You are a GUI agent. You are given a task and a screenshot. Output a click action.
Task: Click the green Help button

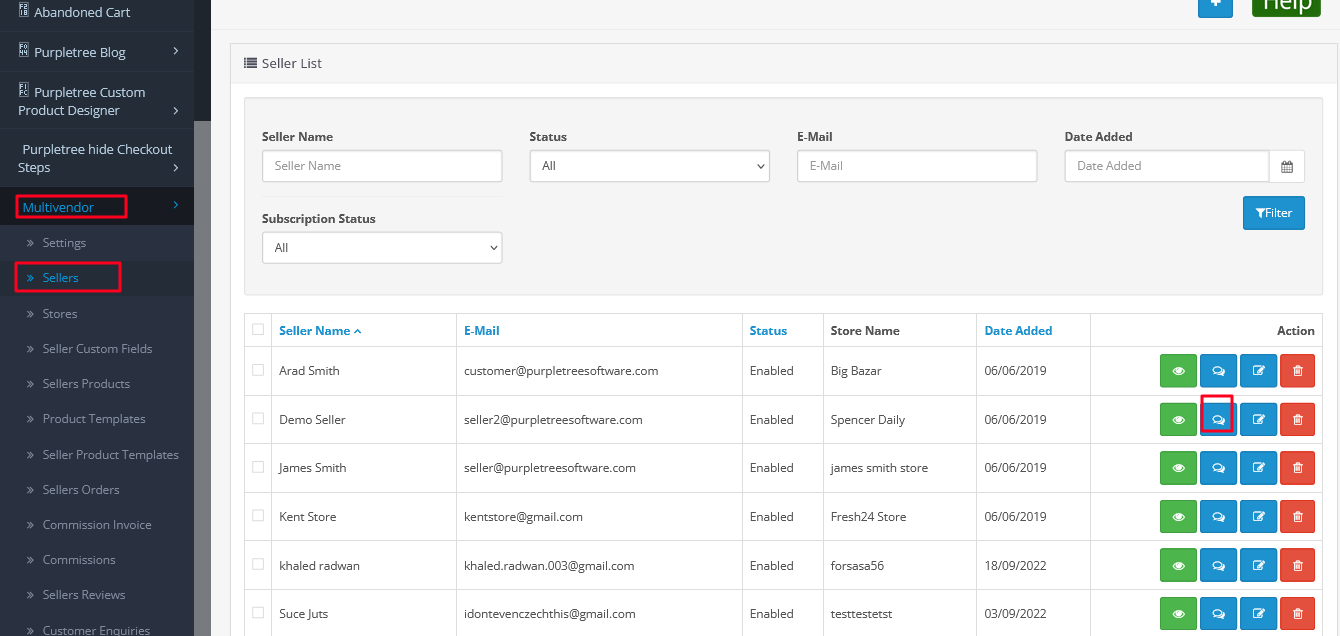(x=1286, y=6)
